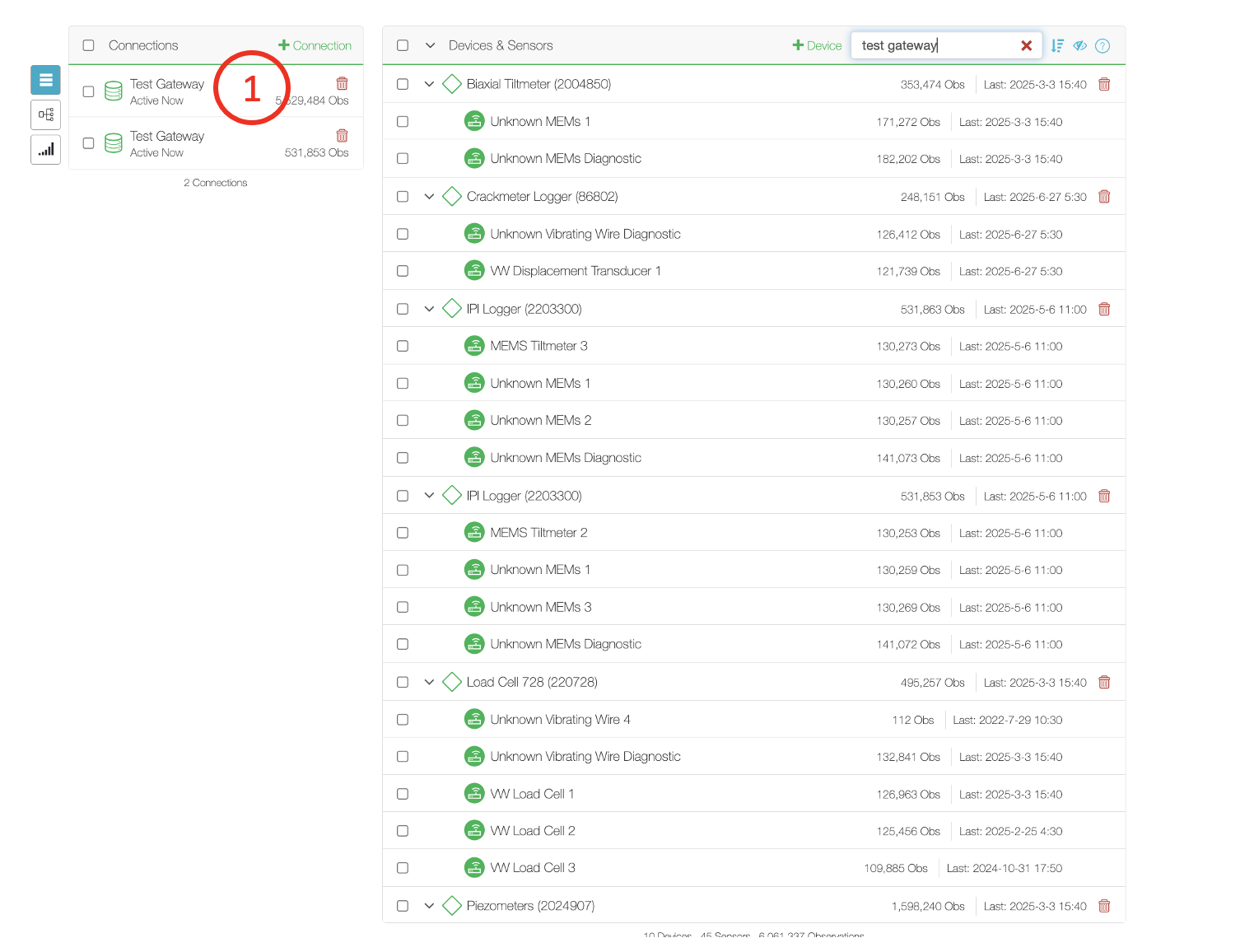Select the list view sidebar icon
1240x952 pixels.
(45, 80)
